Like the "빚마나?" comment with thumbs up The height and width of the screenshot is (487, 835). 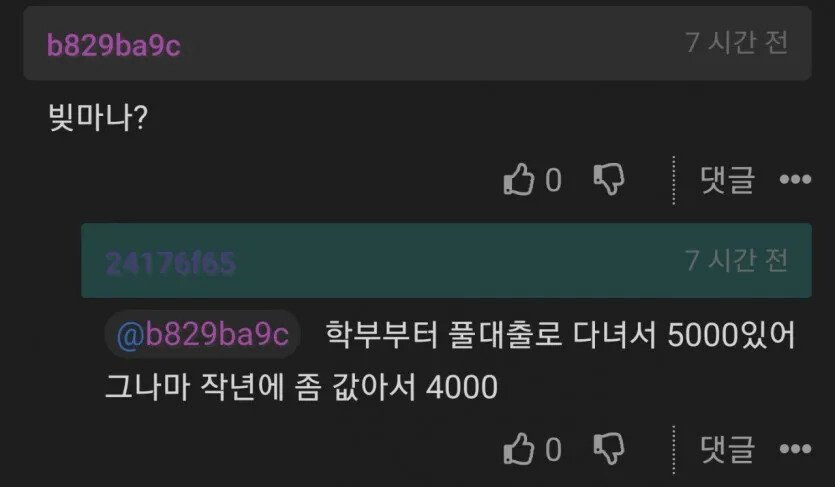point(519,179)
